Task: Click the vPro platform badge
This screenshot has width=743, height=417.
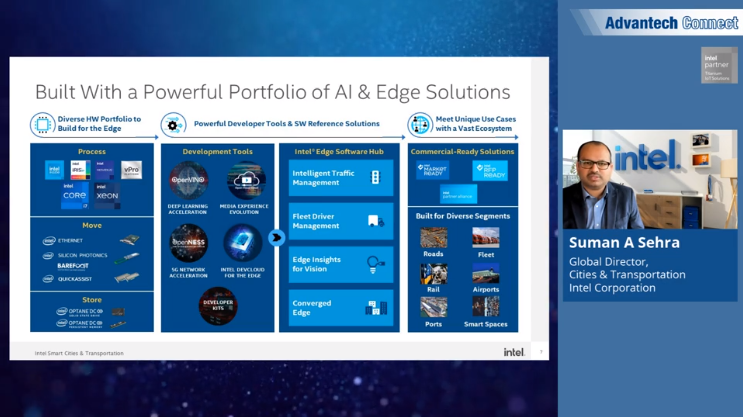Action: 131,170
